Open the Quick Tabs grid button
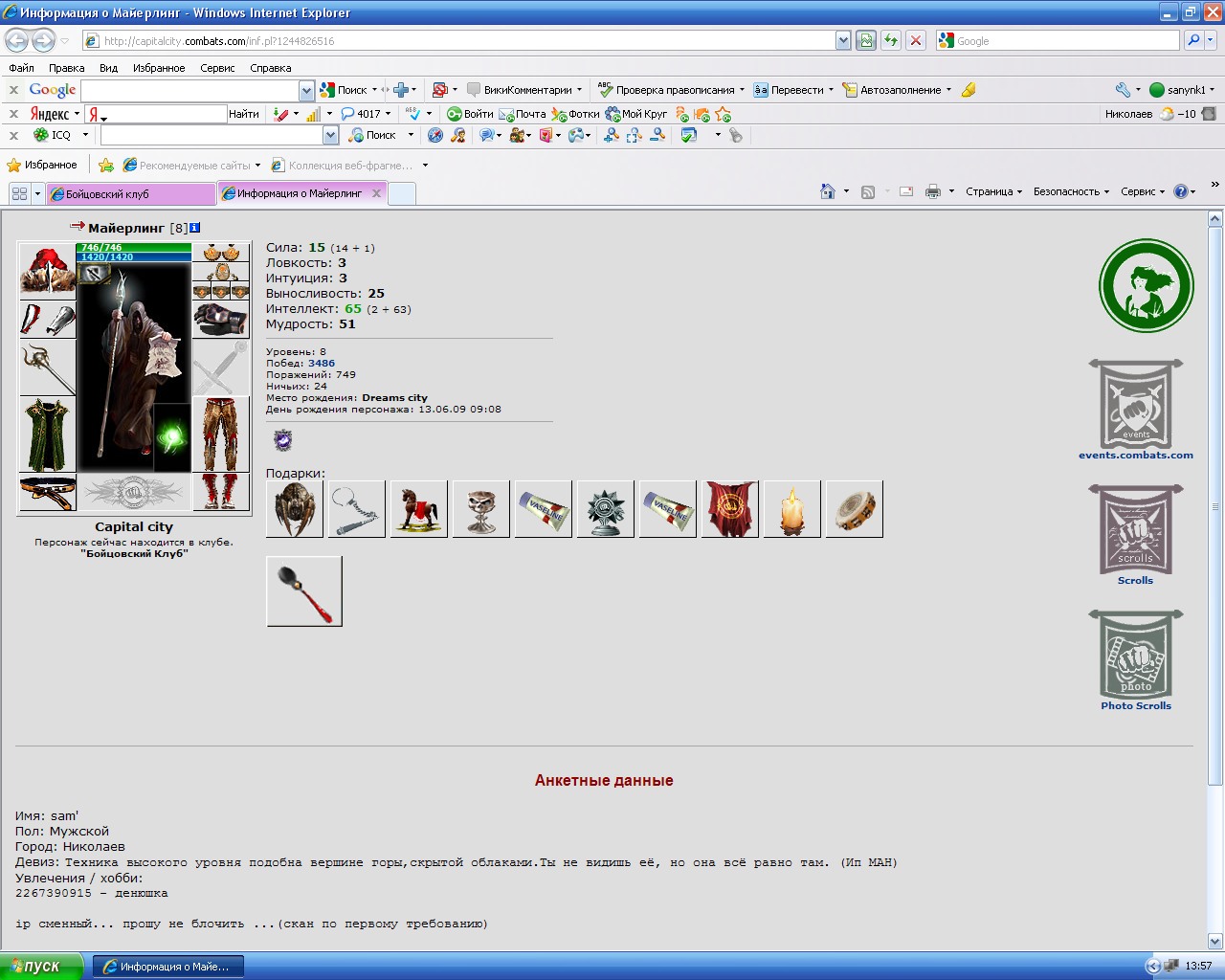This screenshot has height=980, width=1225. [19, 193]
